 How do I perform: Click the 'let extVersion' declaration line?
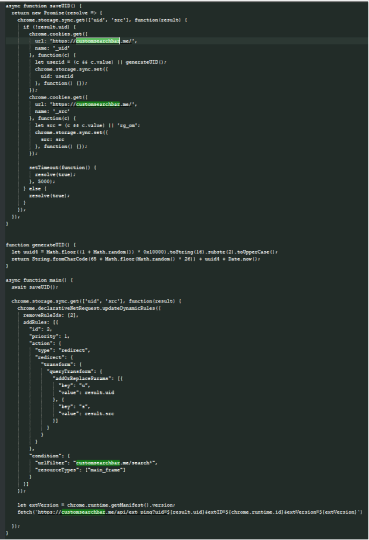coord(96,505)
